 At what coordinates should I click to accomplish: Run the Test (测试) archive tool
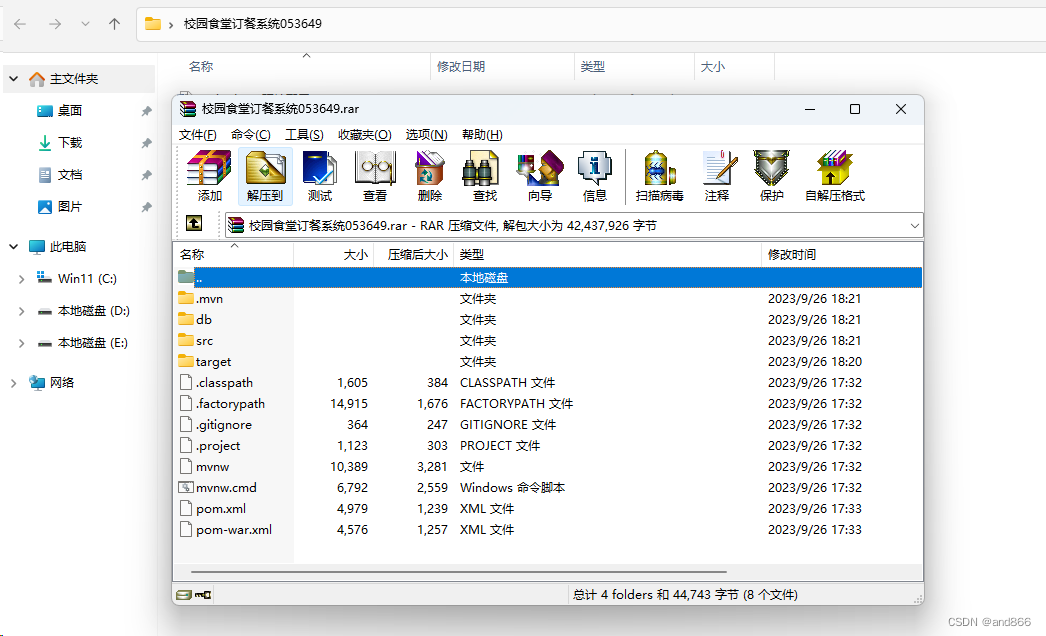click(x=320, y=176)
